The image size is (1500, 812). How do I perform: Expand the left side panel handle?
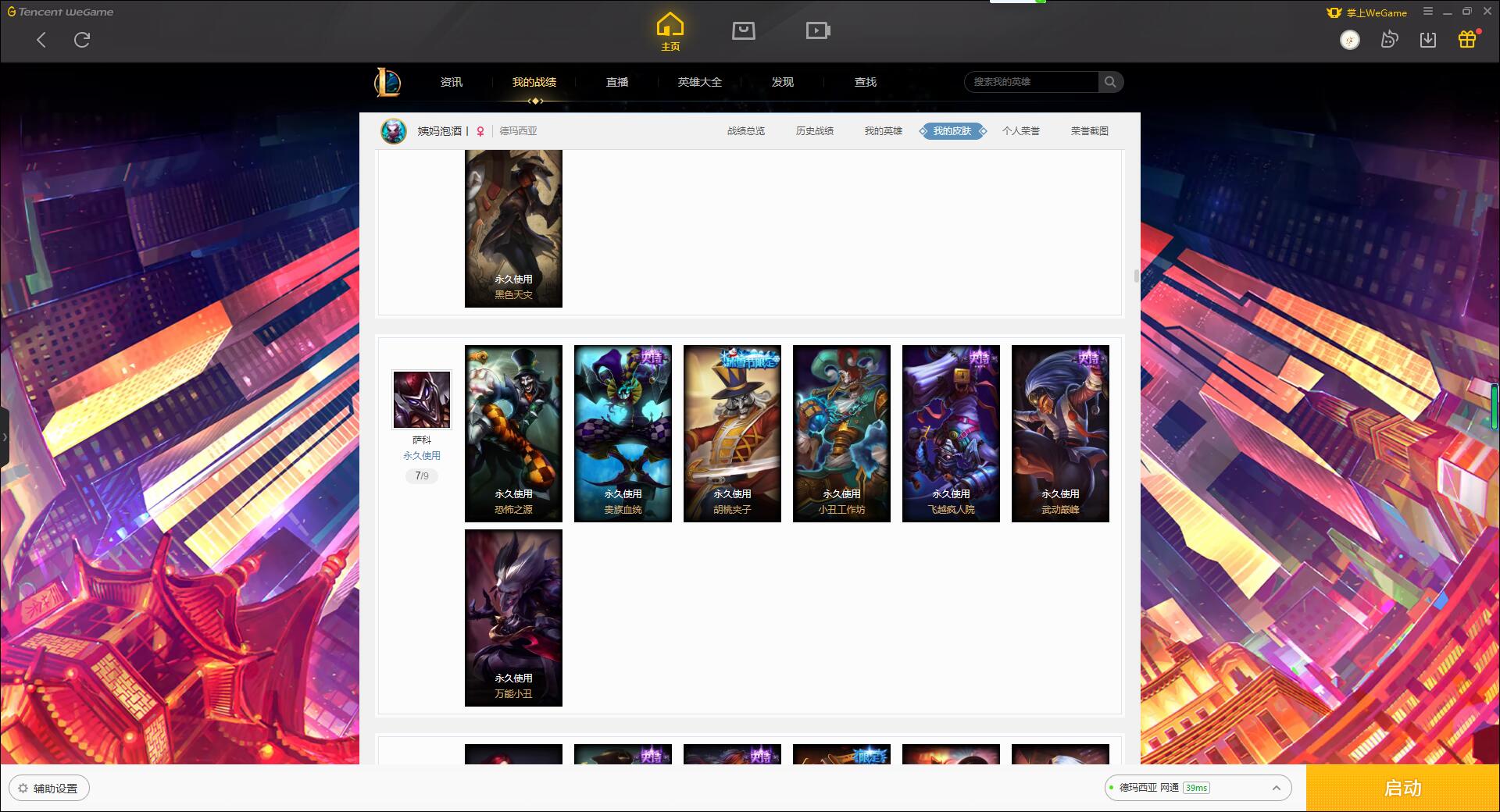[x=4, y=437]
